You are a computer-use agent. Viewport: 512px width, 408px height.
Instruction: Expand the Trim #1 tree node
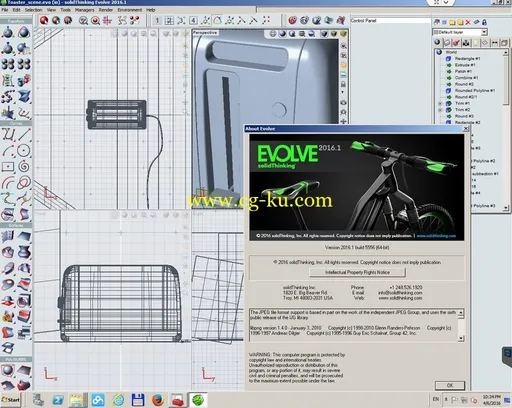(440, 103)
